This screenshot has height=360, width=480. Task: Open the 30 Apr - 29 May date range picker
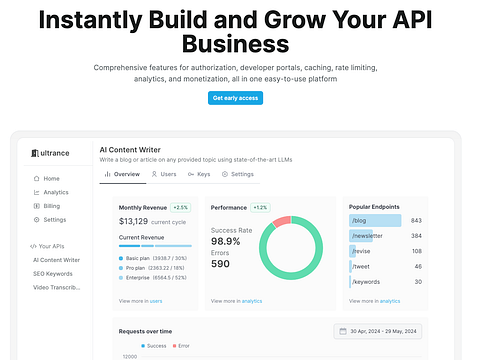tap(378, 331)
